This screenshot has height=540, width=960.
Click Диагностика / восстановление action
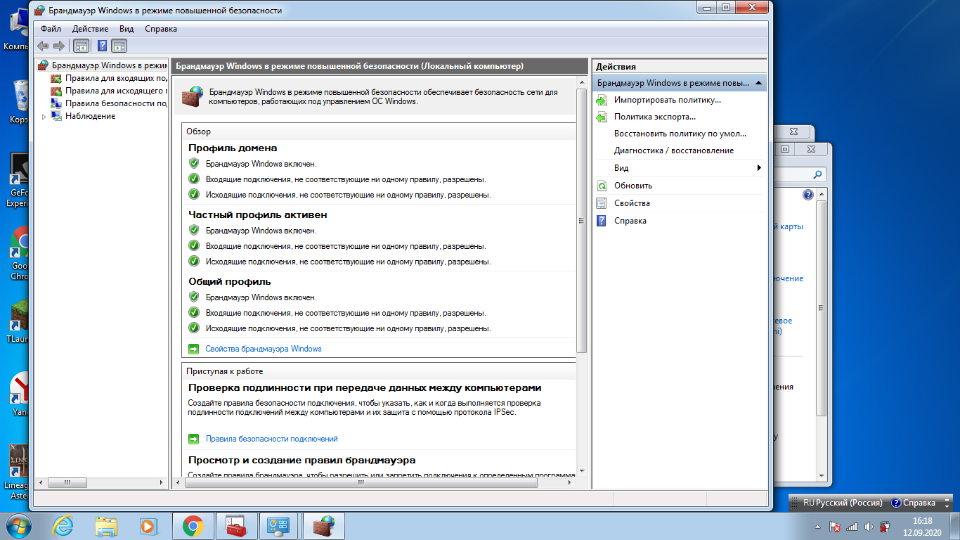[673, 151]
